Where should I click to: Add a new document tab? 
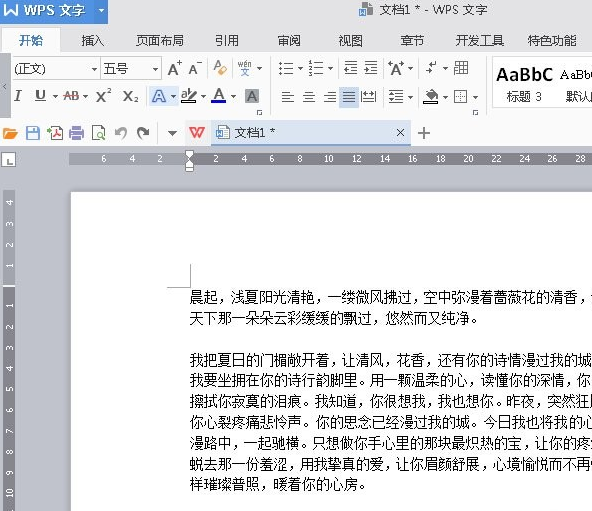point(424,133)
